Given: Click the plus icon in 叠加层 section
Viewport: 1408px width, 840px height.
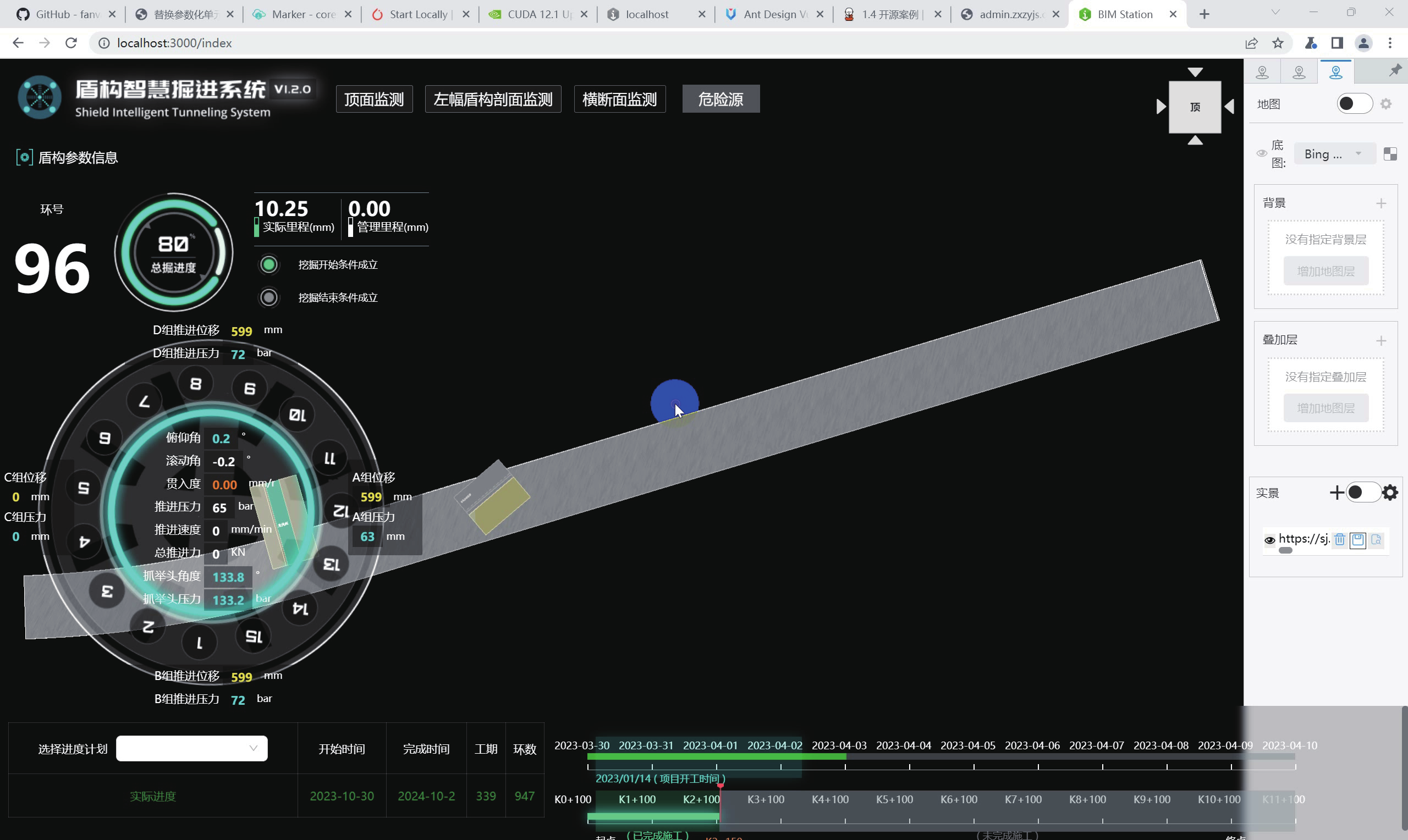Looking at the screenshot, I should pyautogui.click(x=1381, y=340).
